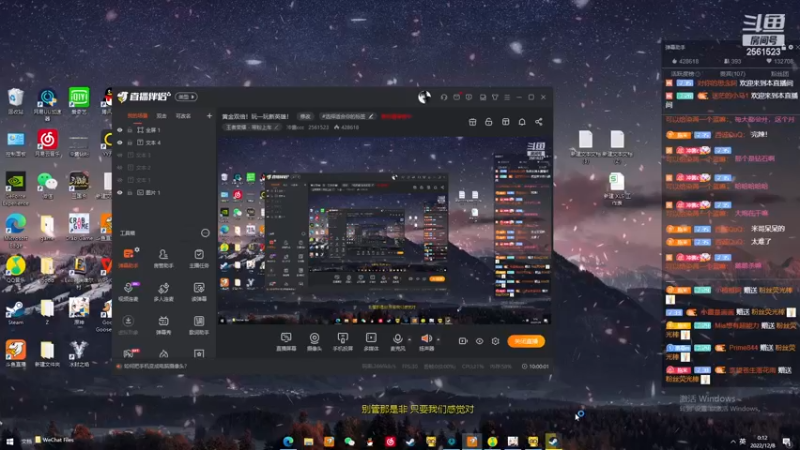
Task: Click the speaker (扬声器) icon in bottom toolbar
Action: [426, 338]
